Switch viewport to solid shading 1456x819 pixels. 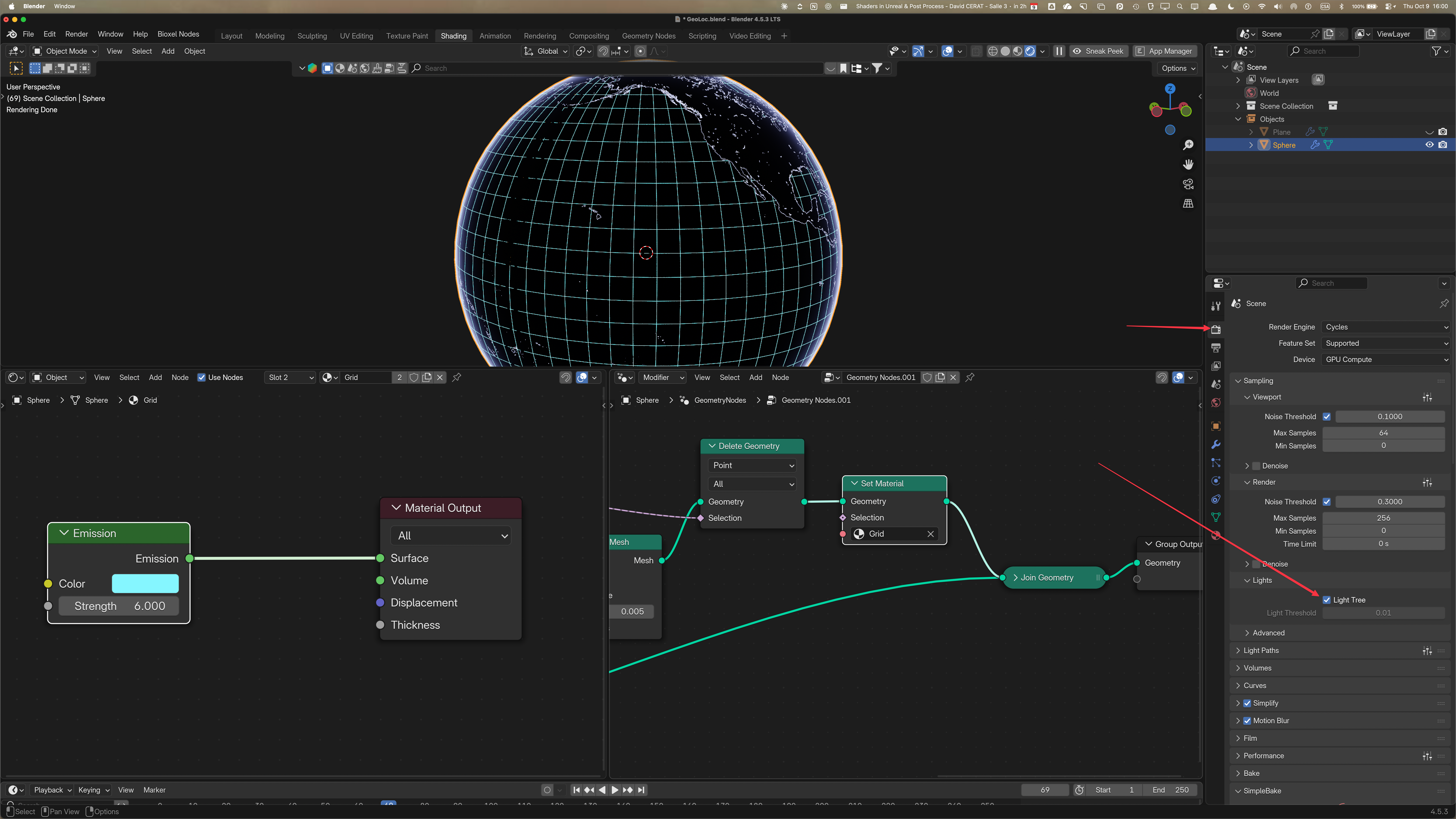point(1005,51)
